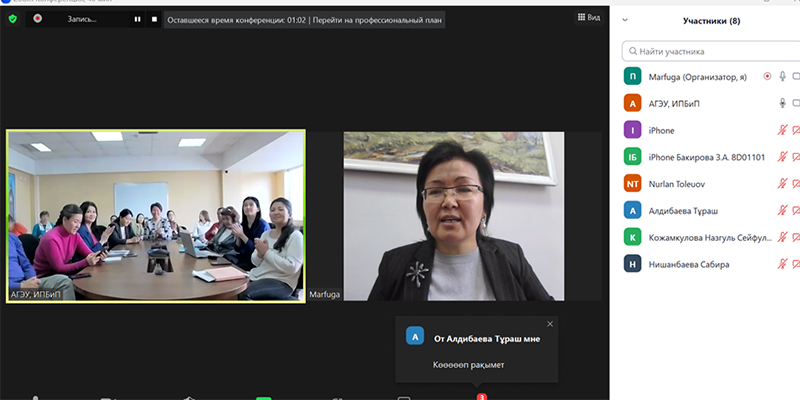This screenshot has width=800, height=400.
Task: Toggle the АГЭУ, ИПБиП microphone icon
Action: coord(783,103)
